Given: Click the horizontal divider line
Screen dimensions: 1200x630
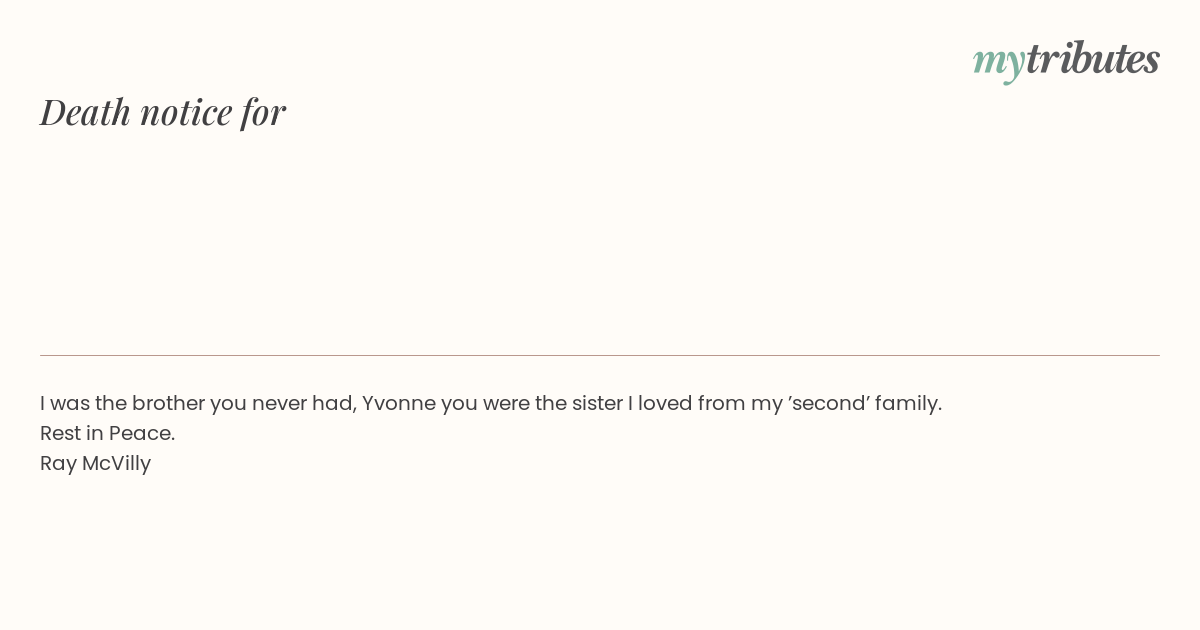Looking at the screenshot, I should [x=600, y=355].
